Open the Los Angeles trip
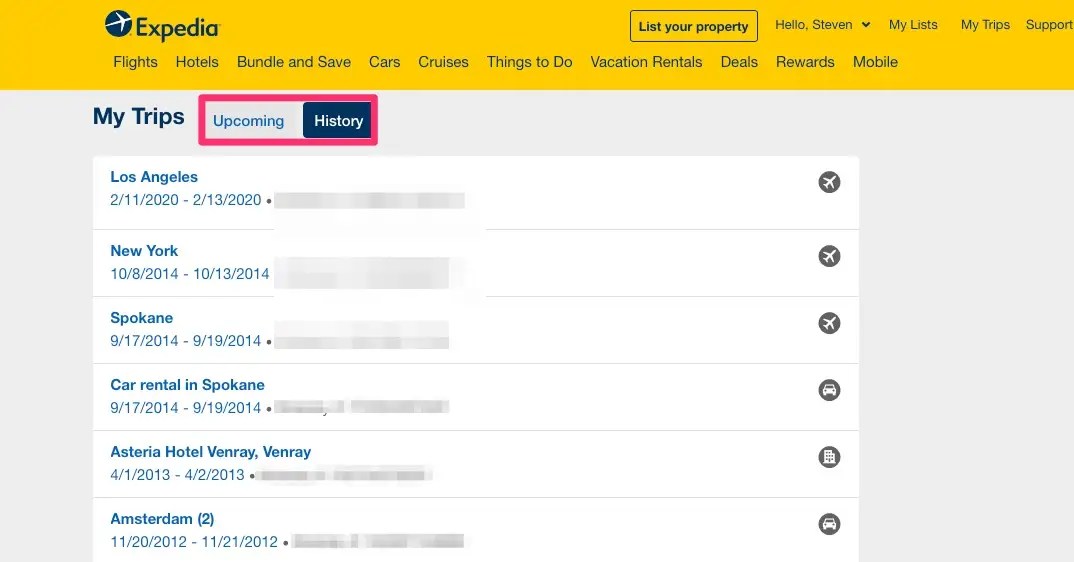 [x=154, y=177]
